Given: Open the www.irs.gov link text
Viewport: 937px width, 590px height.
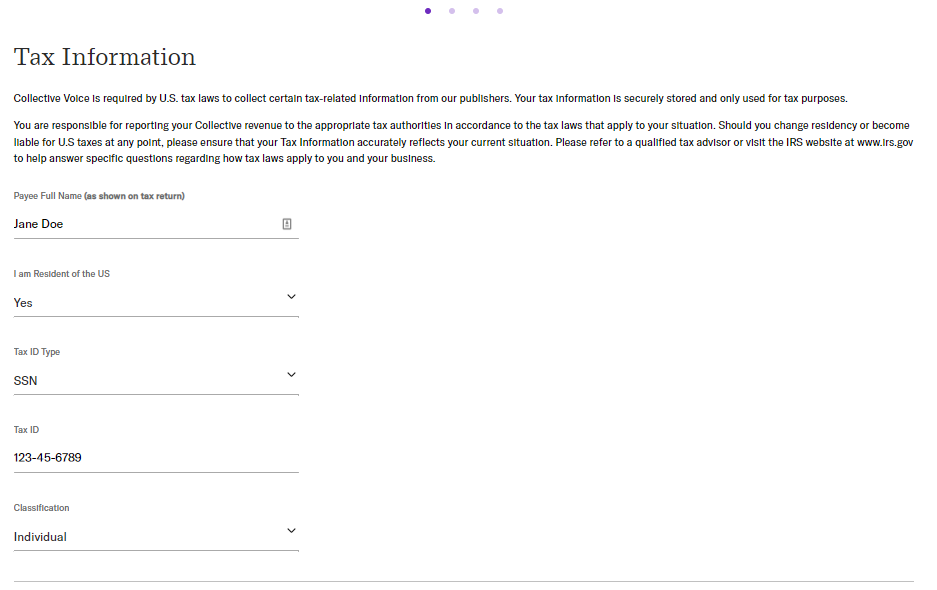Looking at the screenshot, I should [x=884, y=142].
